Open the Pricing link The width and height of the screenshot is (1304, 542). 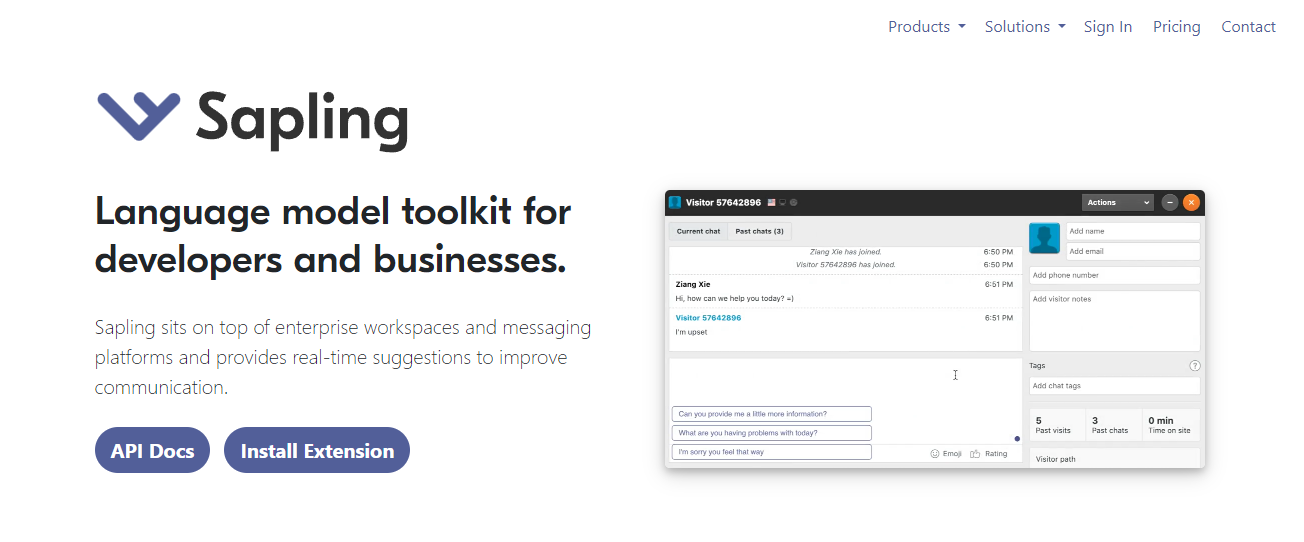[x=1176, y=27]
